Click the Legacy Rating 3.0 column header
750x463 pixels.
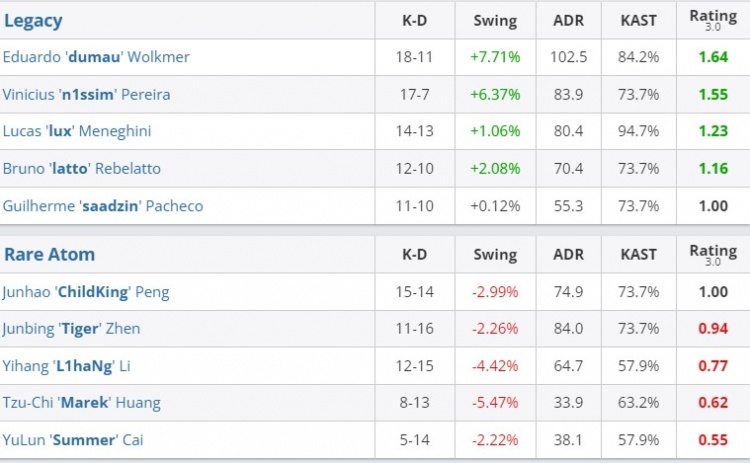[713, 20]
